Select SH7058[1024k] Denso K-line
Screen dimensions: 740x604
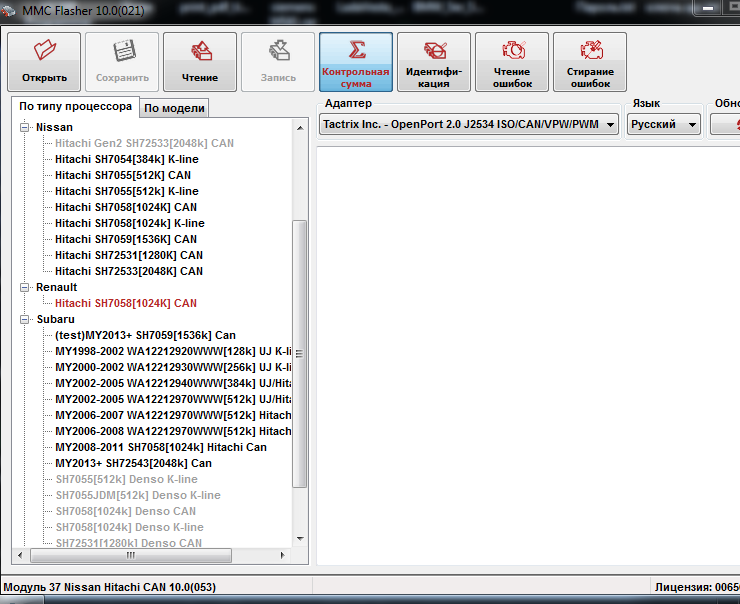tap(129, 528)
